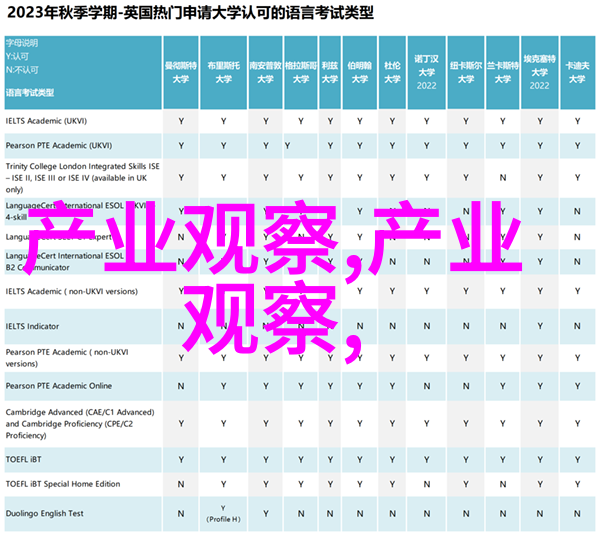This screenshot has width=600, height=536.
Task: Click TOEFL iBT row Y under 布里斯托大学
Action: tap(223, 460)
